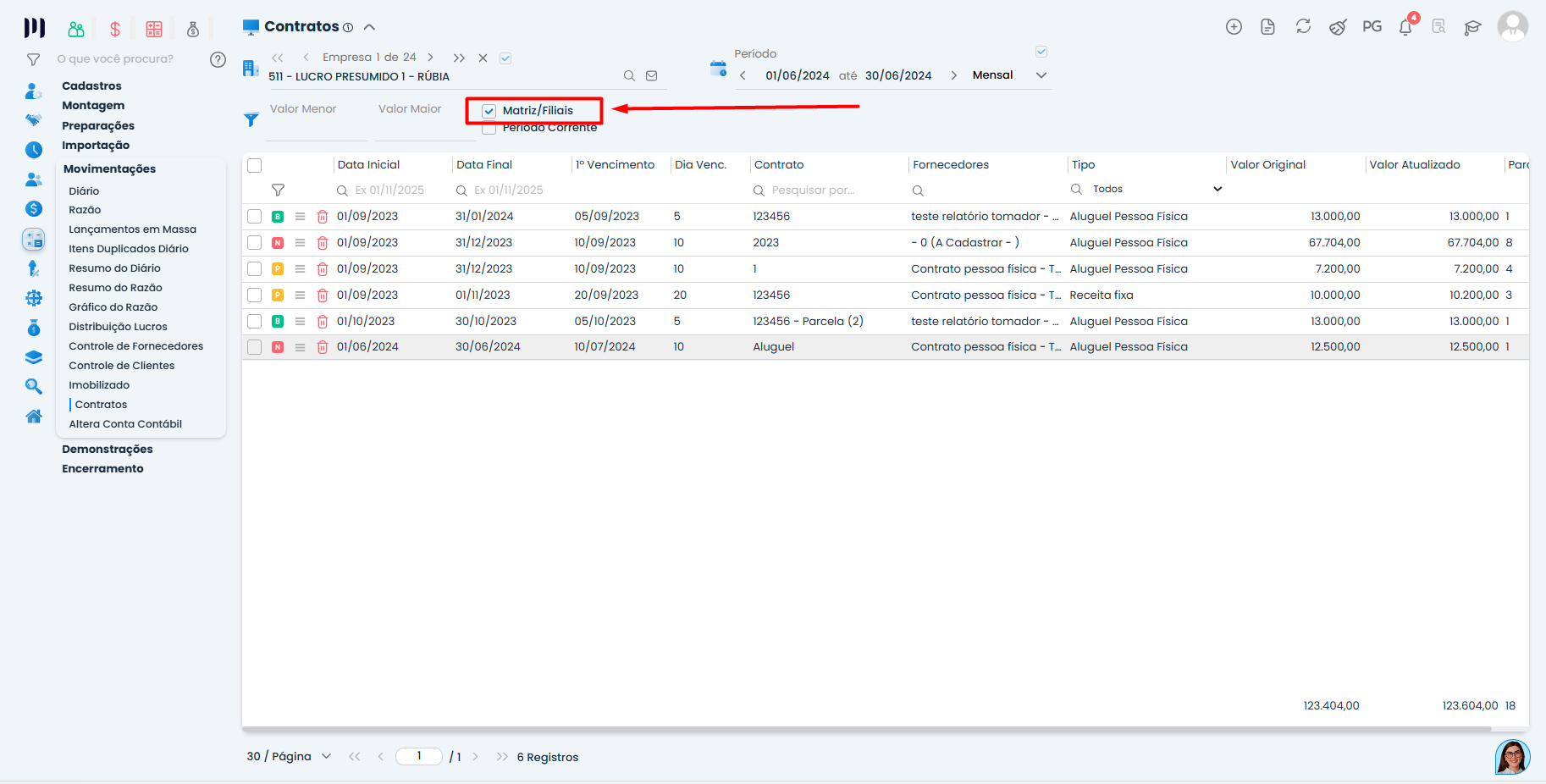Click the blue funnel filter icon
Screen dimensions: 1546x784
pyautogui.click(x=251, y=120)
